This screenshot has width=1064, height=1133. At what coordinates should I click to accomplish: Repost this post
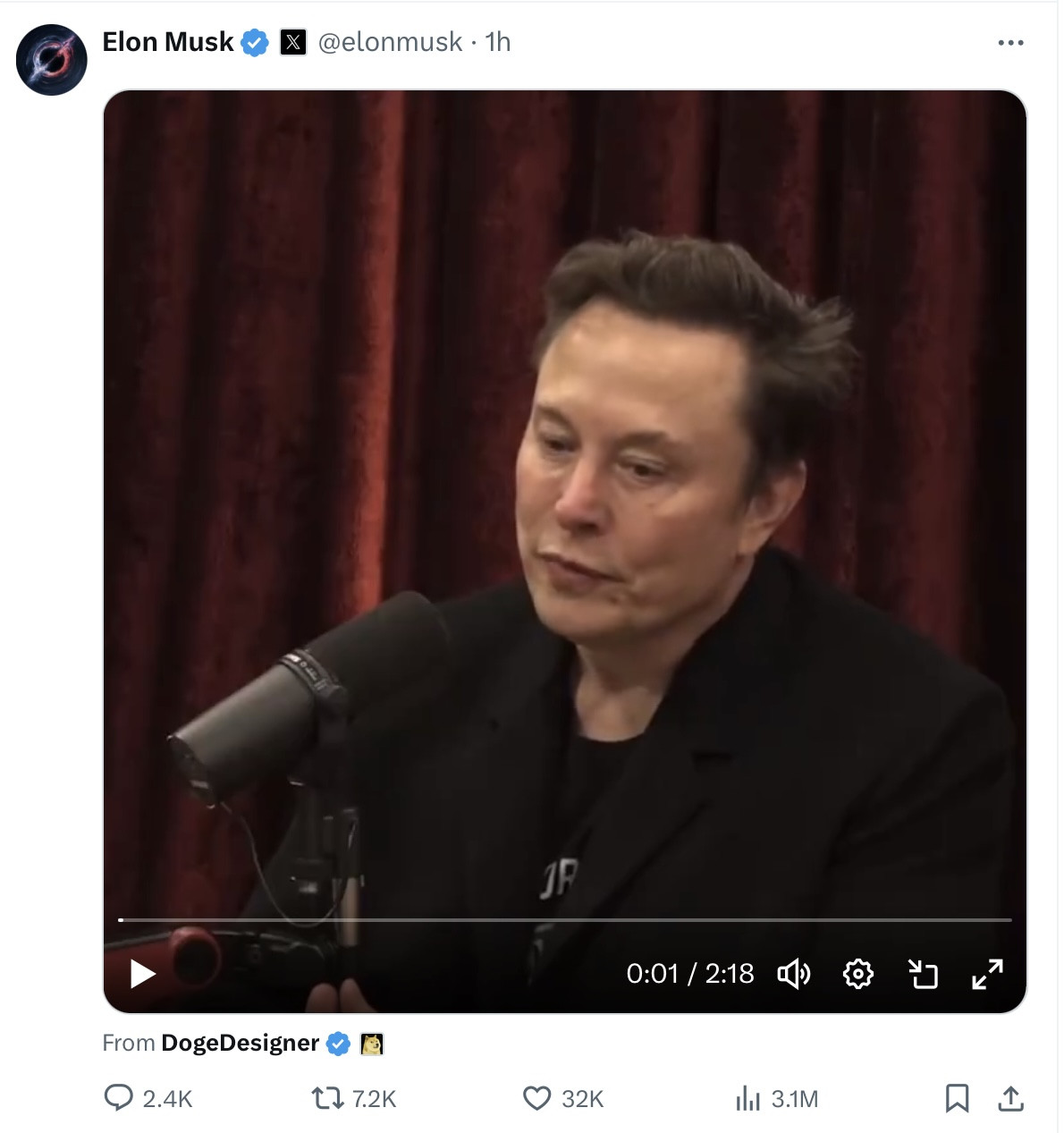click(326, 1097)
